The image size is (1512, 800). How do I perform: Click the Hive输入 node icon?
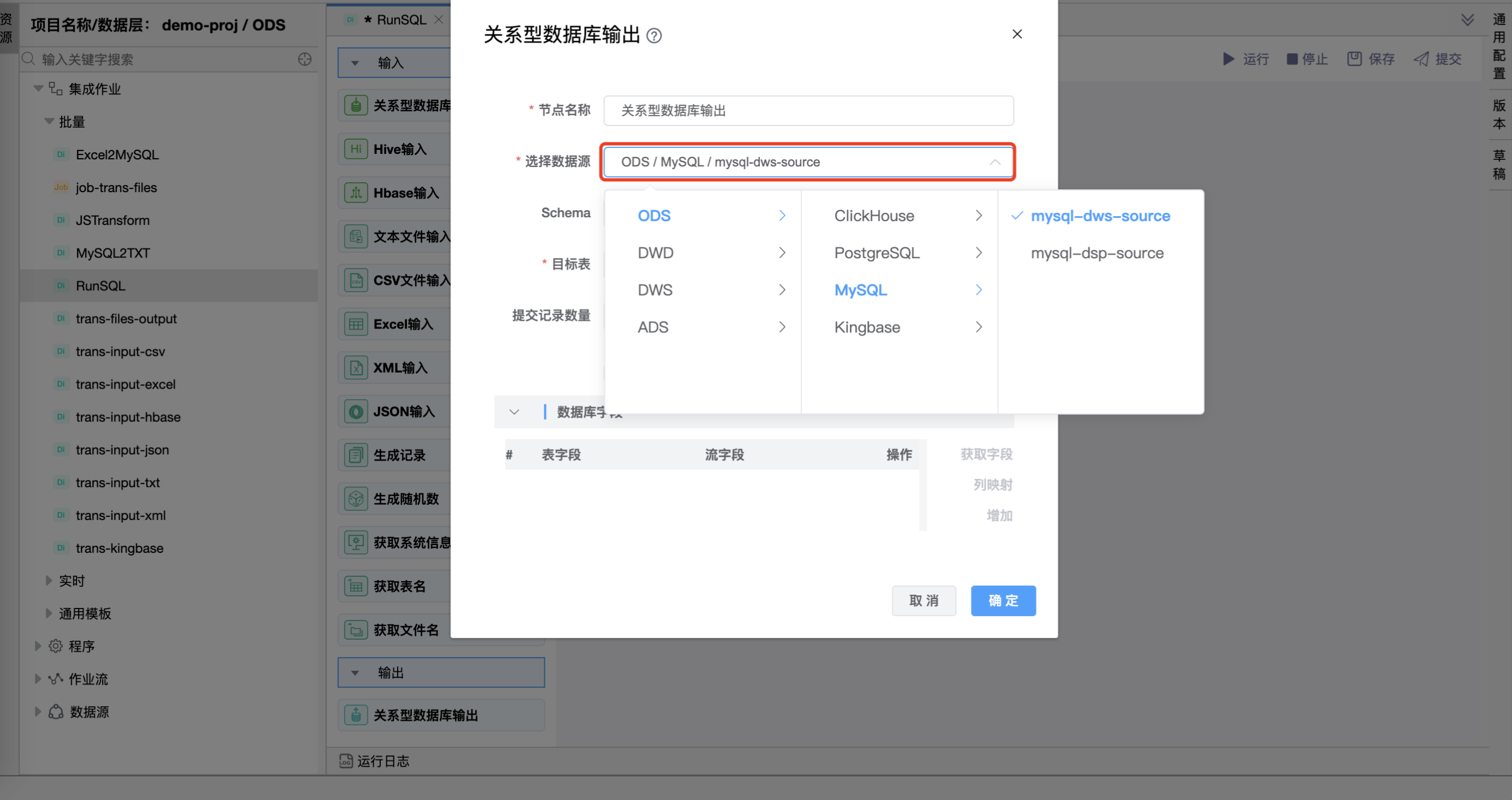click(356, 149)
